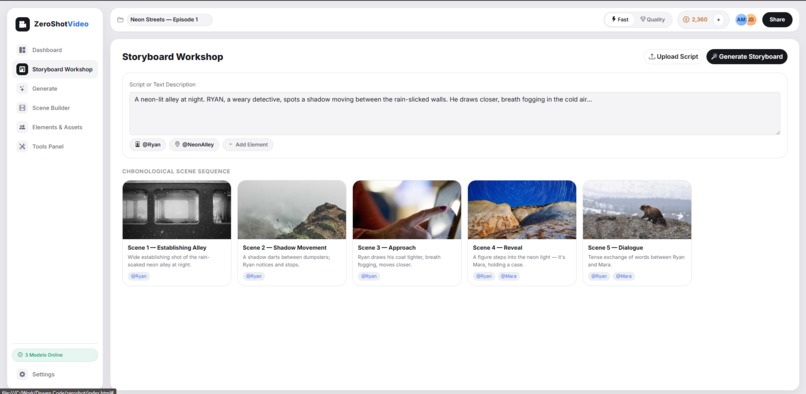
Task: Click the @Ryan tag on Scene 1 card
Action: [x=138, y=276]
